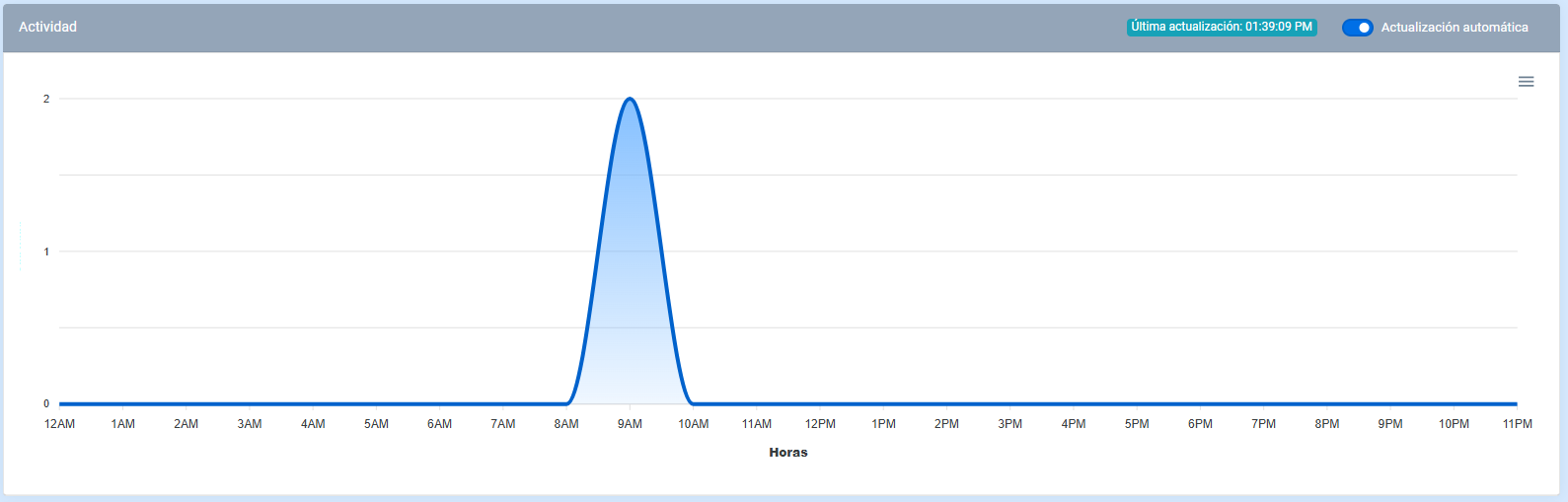Click the shaded blue area under the curve
The image size is (1568, 502).
click(630, 296)
